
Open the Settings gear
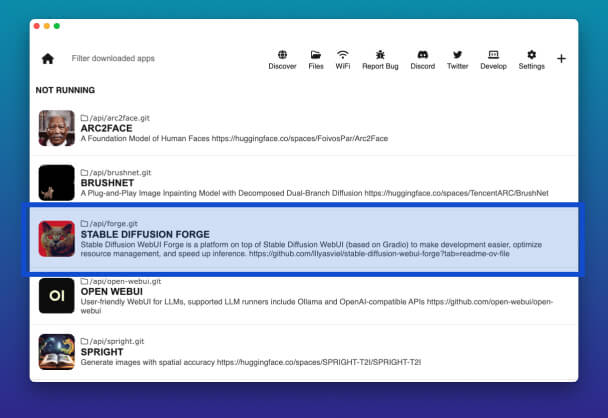pos(531,55)
